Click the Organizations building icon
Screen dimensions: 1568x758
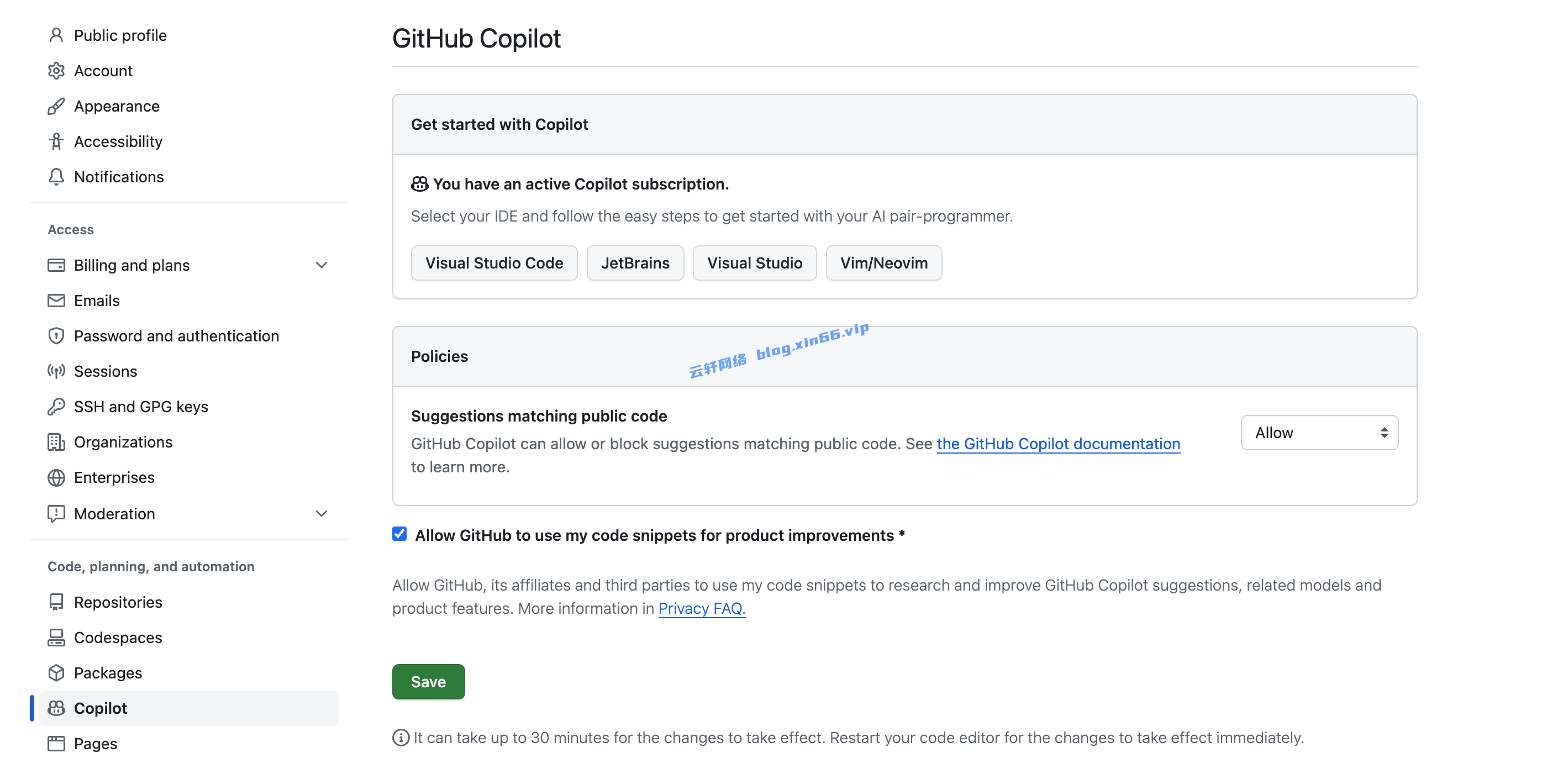(x=56, y=441)
